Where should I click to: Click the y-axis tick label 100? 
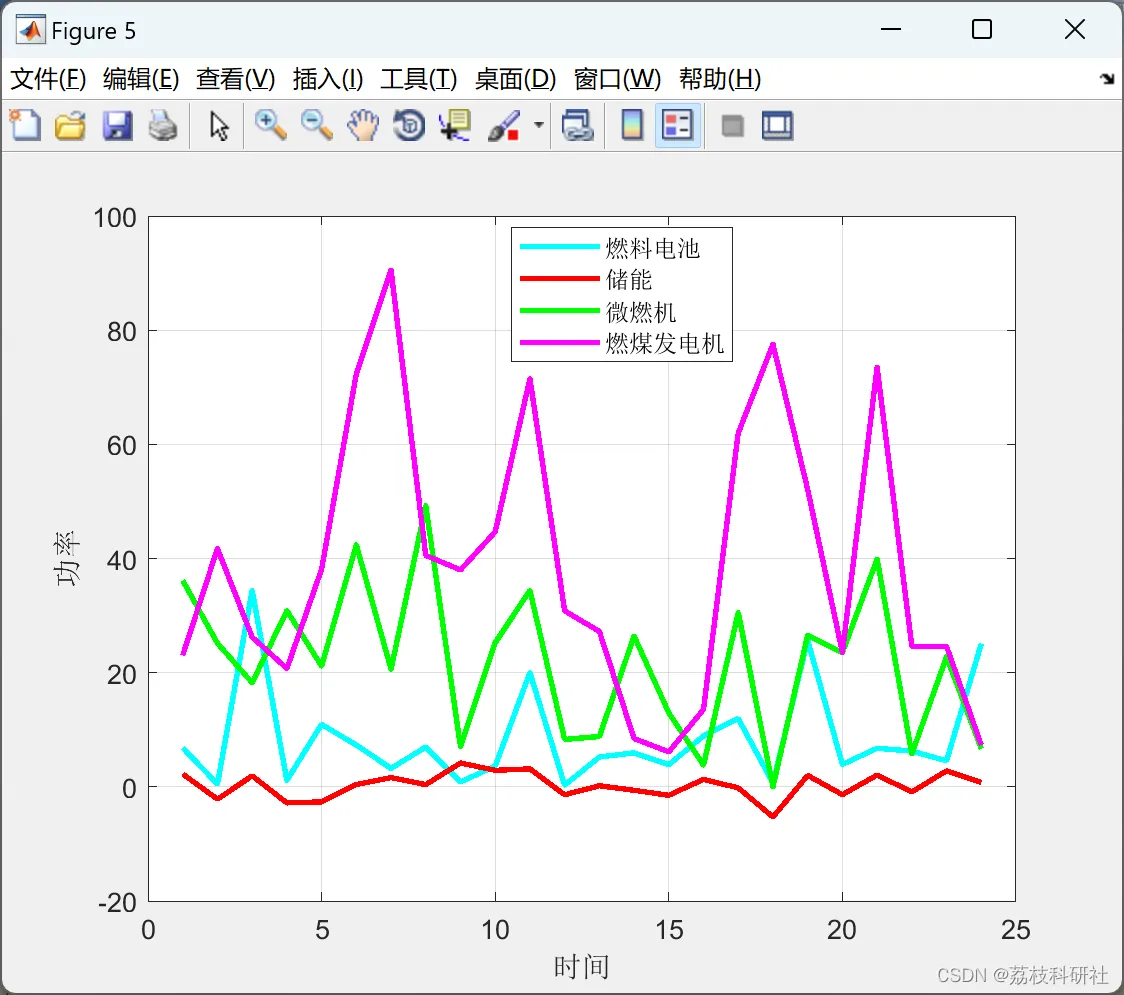pos(115,218)
